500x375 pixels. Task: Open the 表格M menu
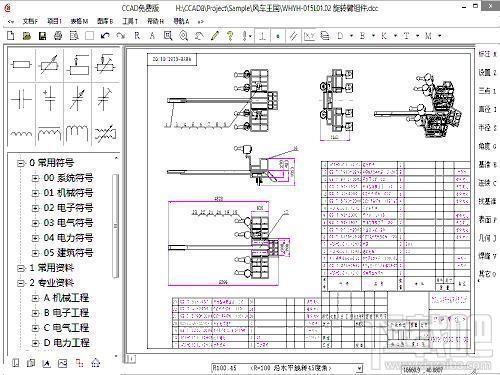(79, 21)
